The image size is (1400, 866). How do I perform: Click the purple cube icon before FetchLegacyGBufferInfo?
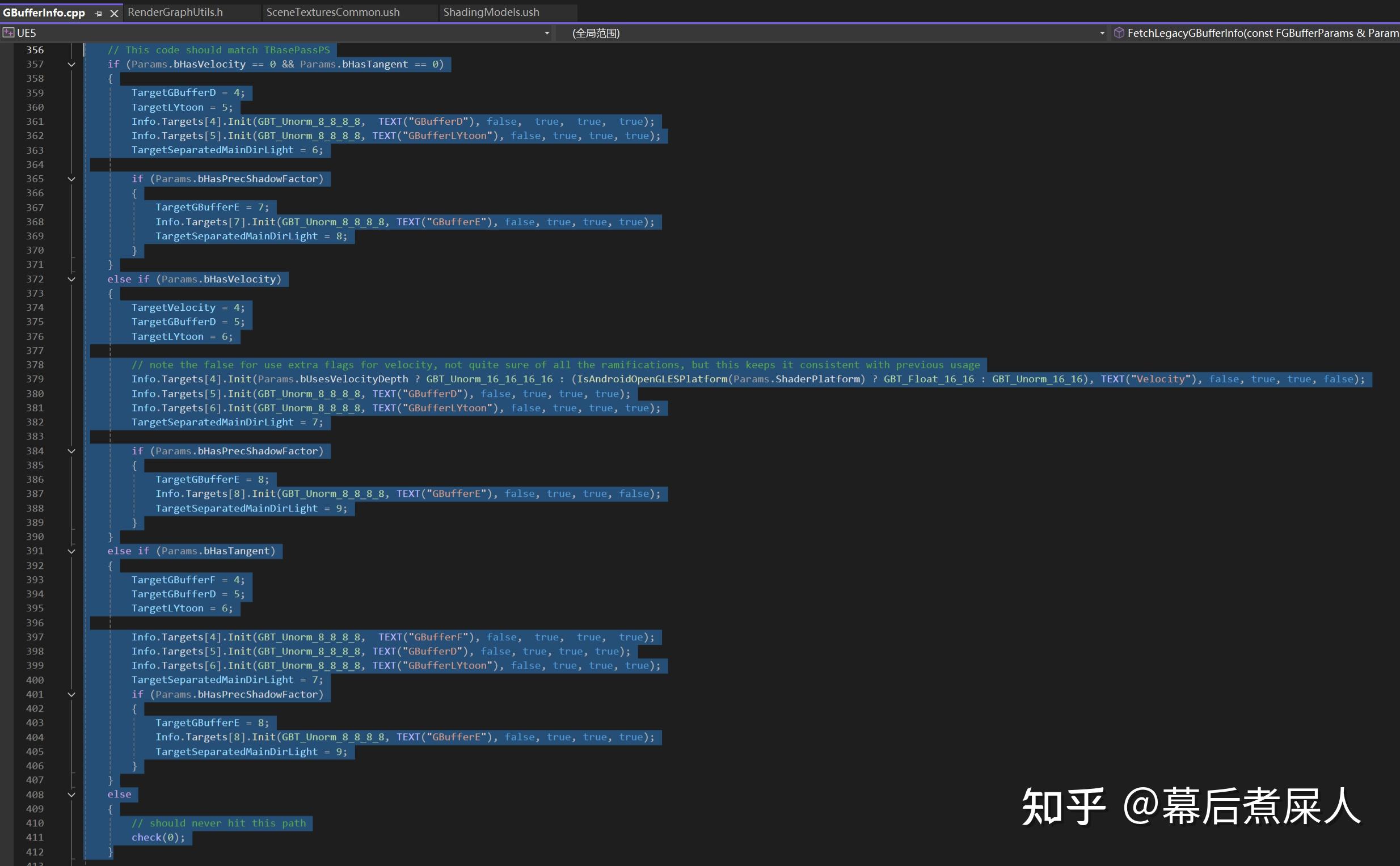pyautogui.click(x=1120, y=33)
